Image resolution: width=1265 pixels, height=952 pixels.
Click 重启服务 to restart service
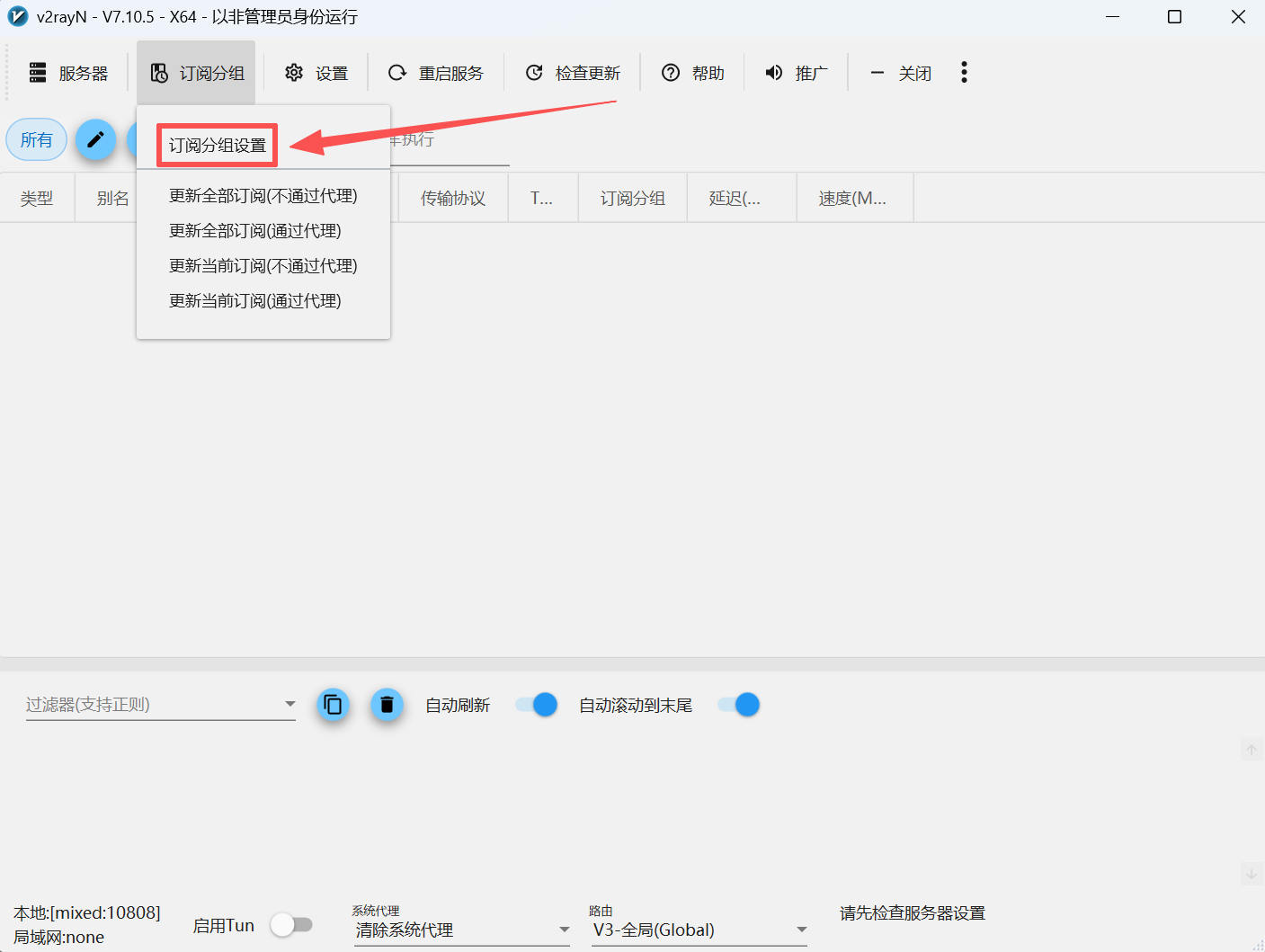pyautogui.click(x=436, y=73)
